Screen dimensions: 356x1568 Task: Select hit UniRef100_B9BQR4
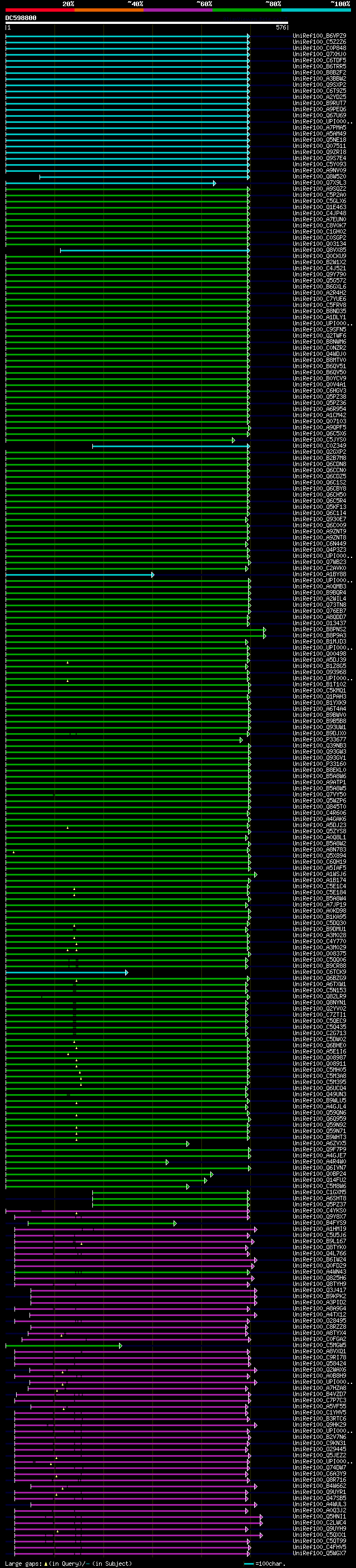319,592
